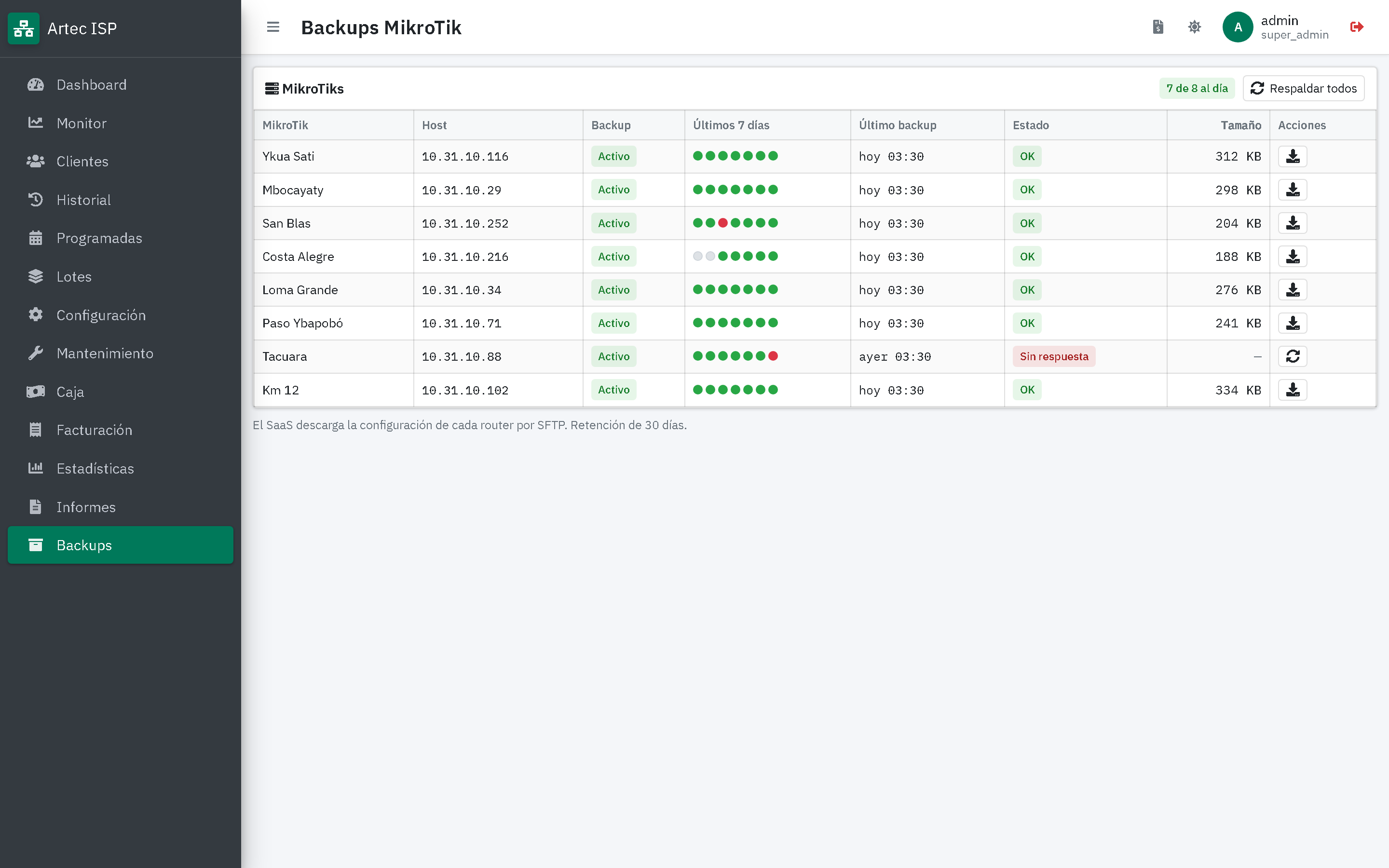
Task: Open Caja section
Action: [x=121, y=392]
